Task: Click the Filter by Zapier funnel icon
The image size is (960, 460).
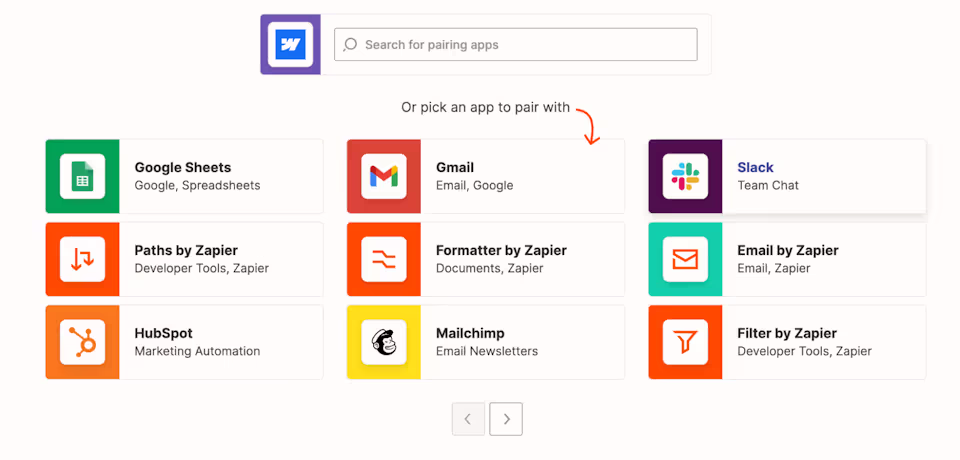Action: coord(685,342)
